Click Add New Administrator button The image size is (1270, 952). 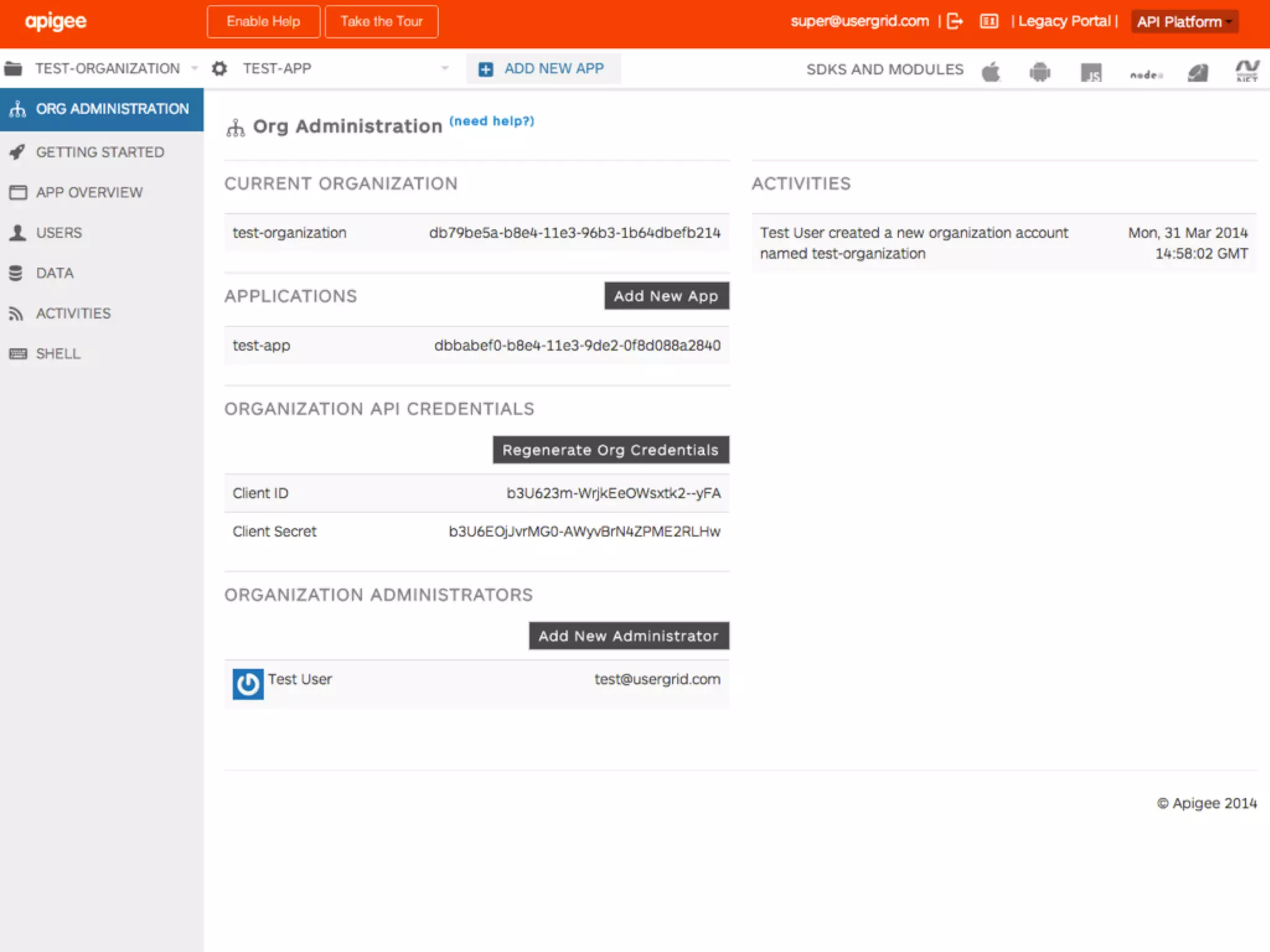[628, 636]
